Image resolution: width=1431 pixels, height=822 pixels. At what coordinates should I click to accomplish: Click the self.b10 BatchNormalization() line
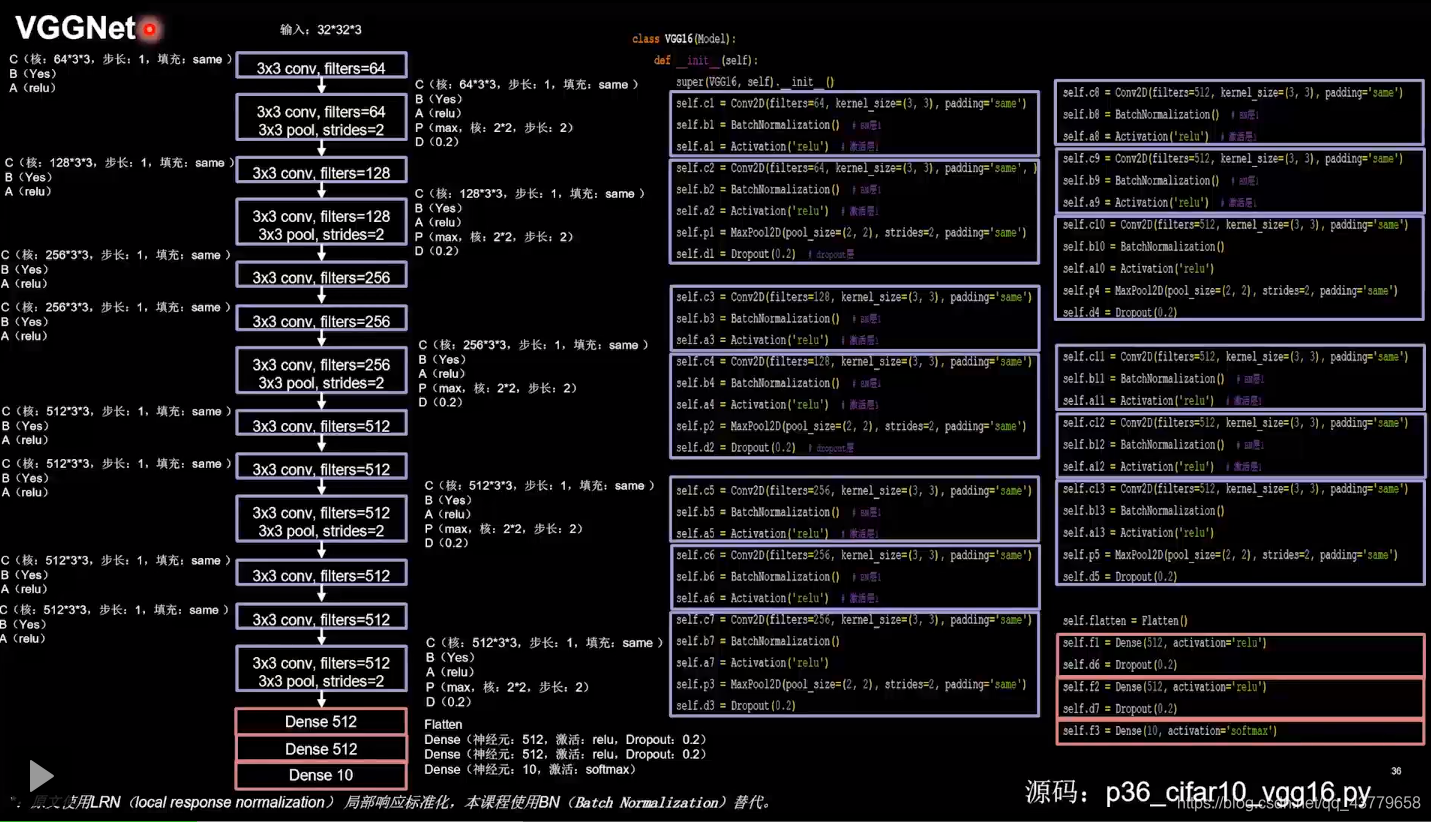pyautogui.click(x=1143, y=247)
